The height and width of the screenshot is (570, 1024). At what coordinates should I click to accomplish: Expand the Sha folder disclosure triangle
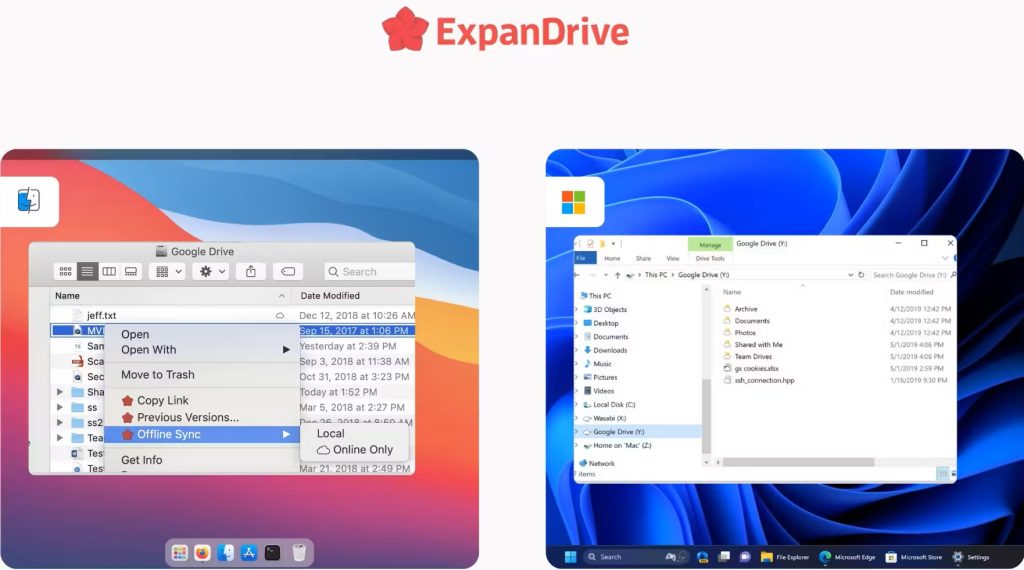point(59,392)
